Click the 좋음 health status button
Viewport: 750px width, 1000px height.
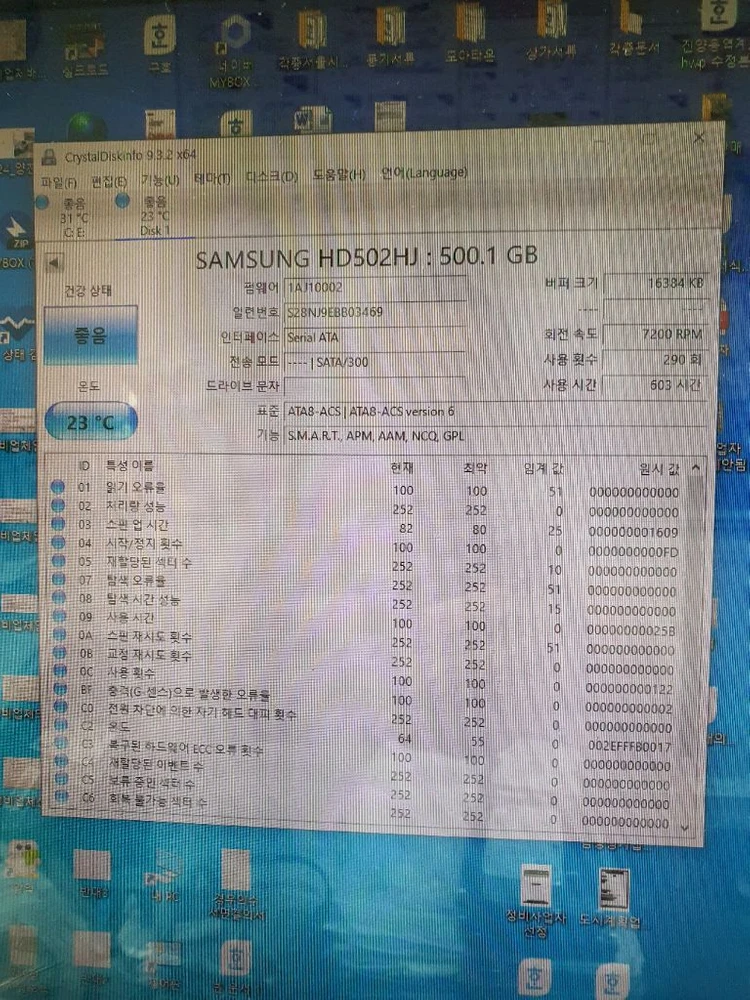pos(91,335)
